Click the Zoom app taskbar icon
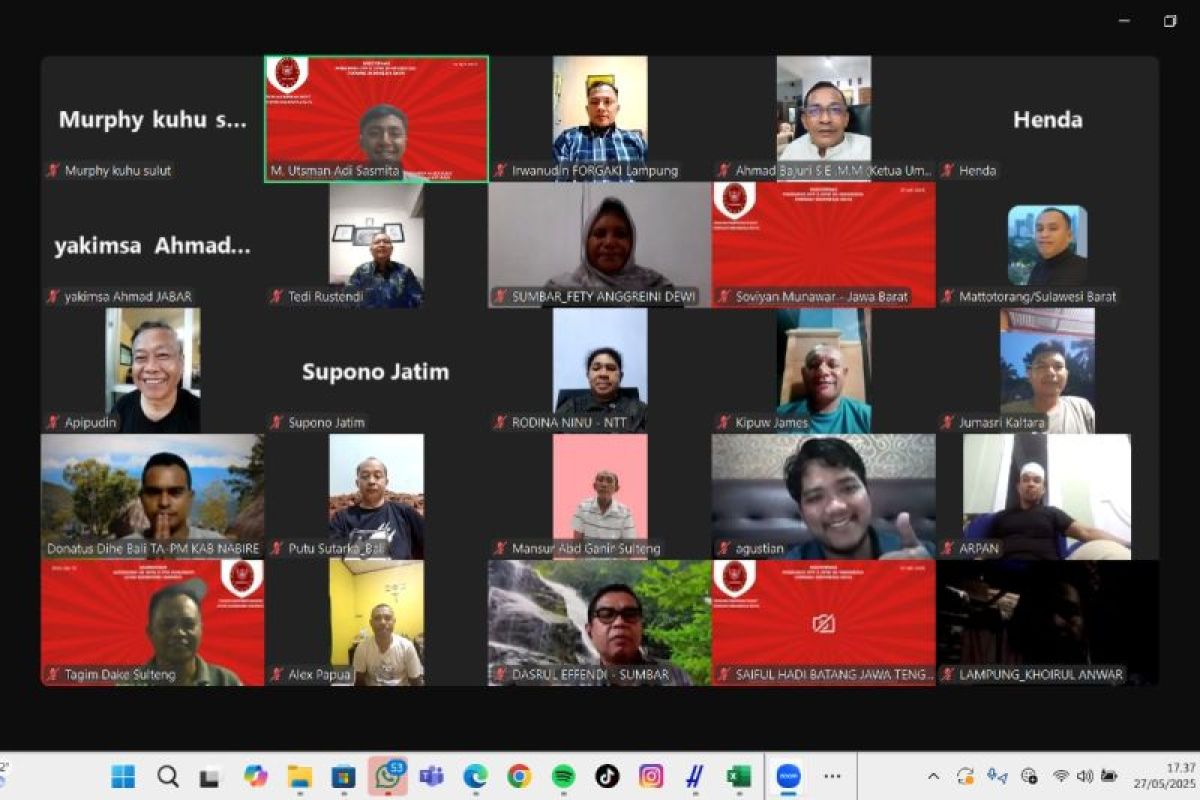Screen dimensions: 1200x800 (788, 776)
